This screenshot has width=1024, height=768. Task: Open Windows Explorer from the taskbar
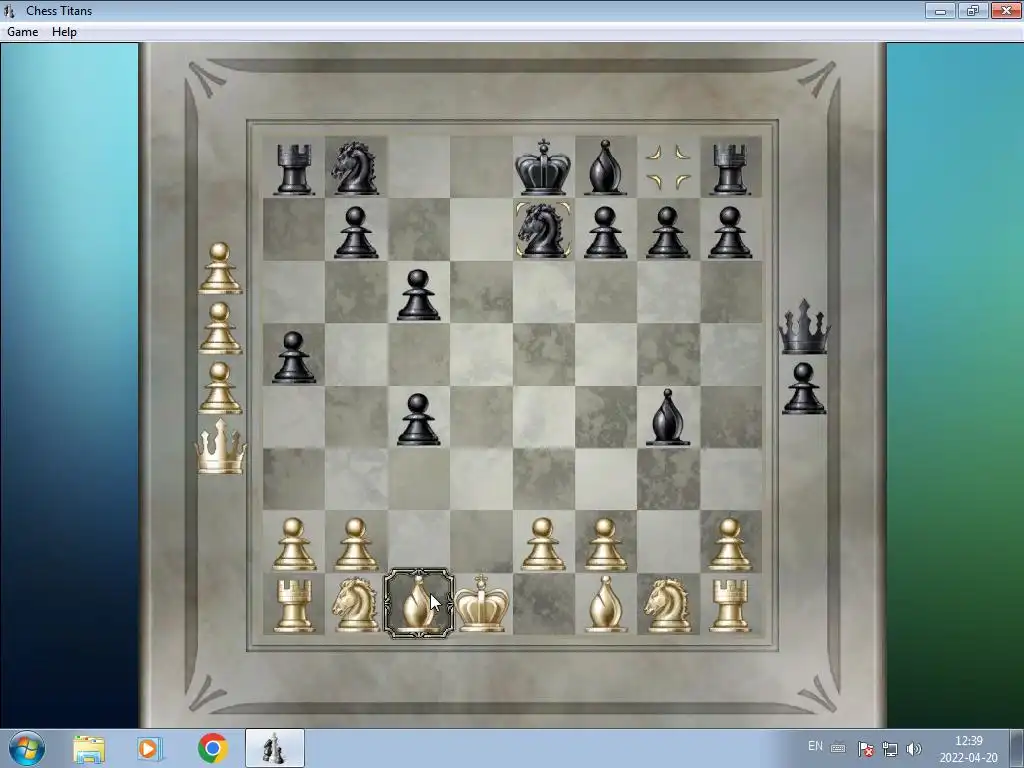pos(89,749)
